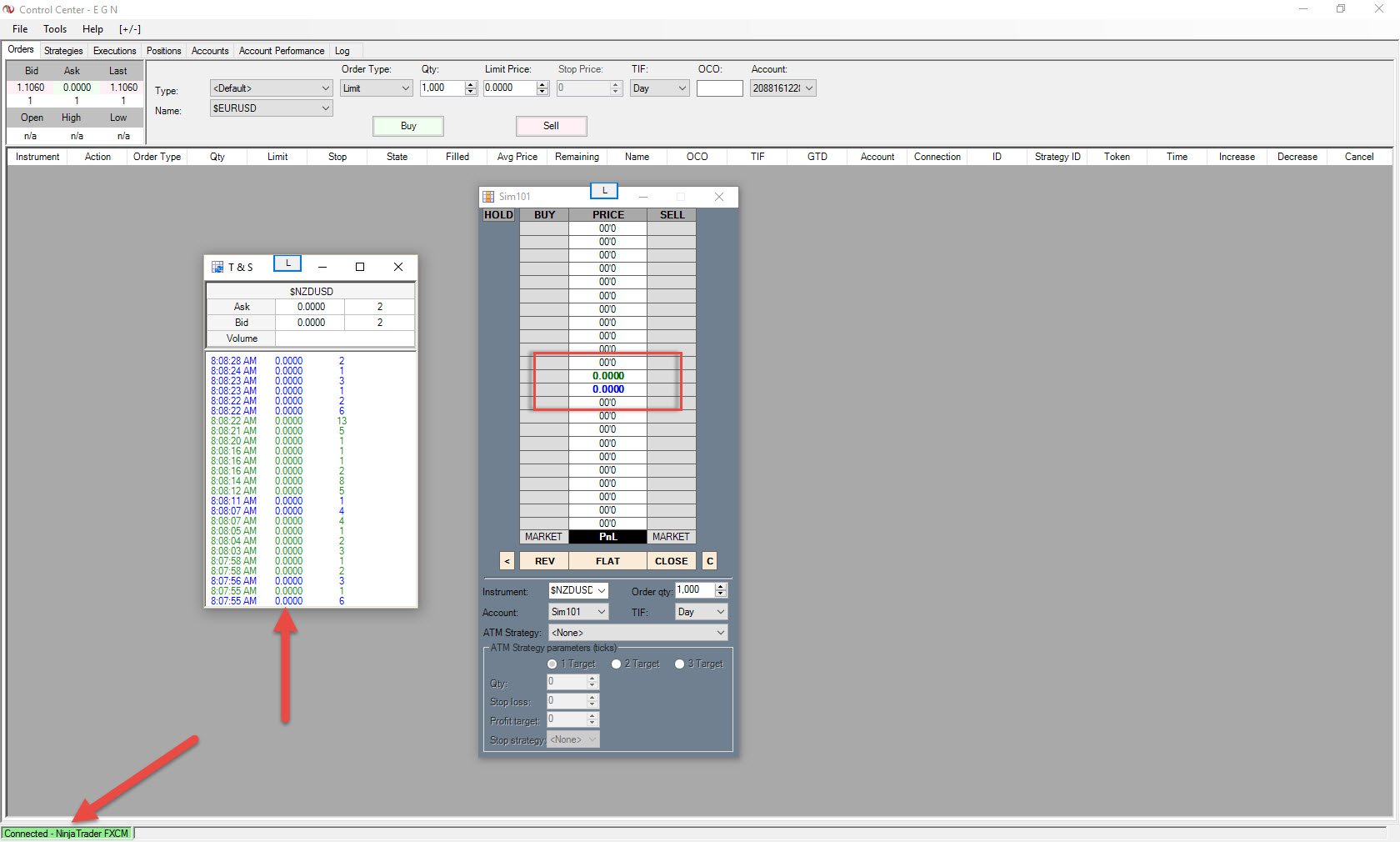Click the L link button in the T & S window

(287, 263)
